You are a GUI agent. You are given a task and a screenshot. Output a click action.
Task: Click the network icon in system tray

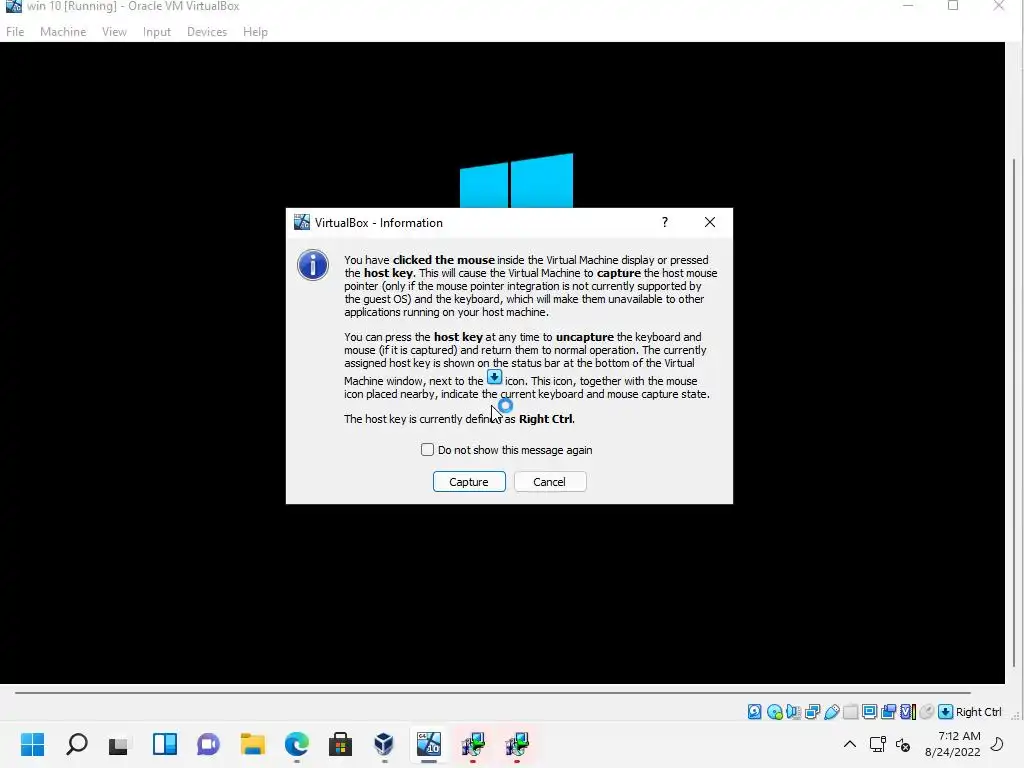tap(878, 744)
